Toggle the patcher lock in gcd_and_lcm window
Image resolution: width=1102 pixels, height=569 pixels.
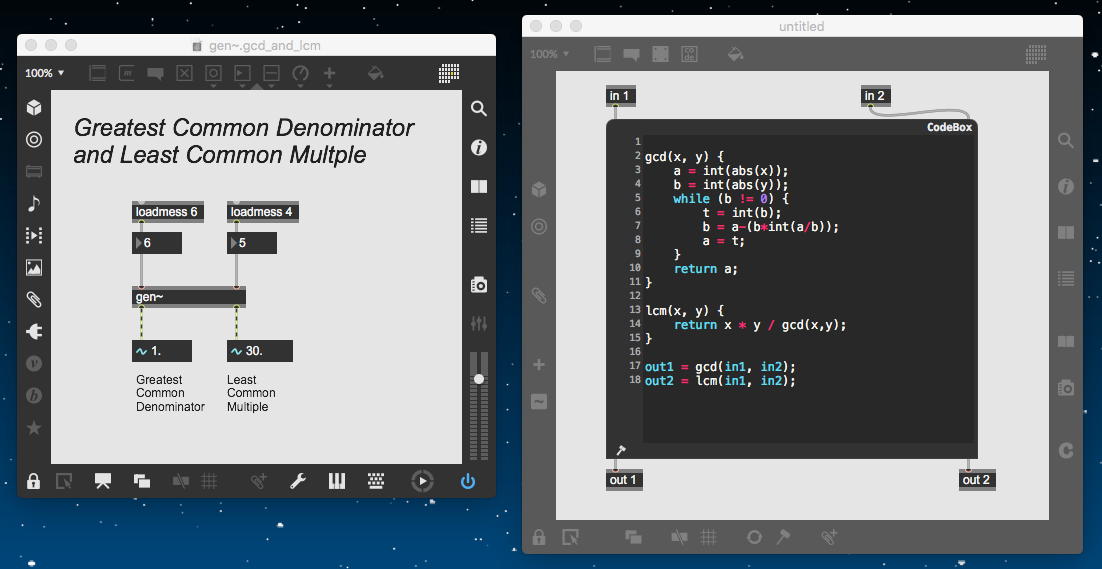[34, 481]
